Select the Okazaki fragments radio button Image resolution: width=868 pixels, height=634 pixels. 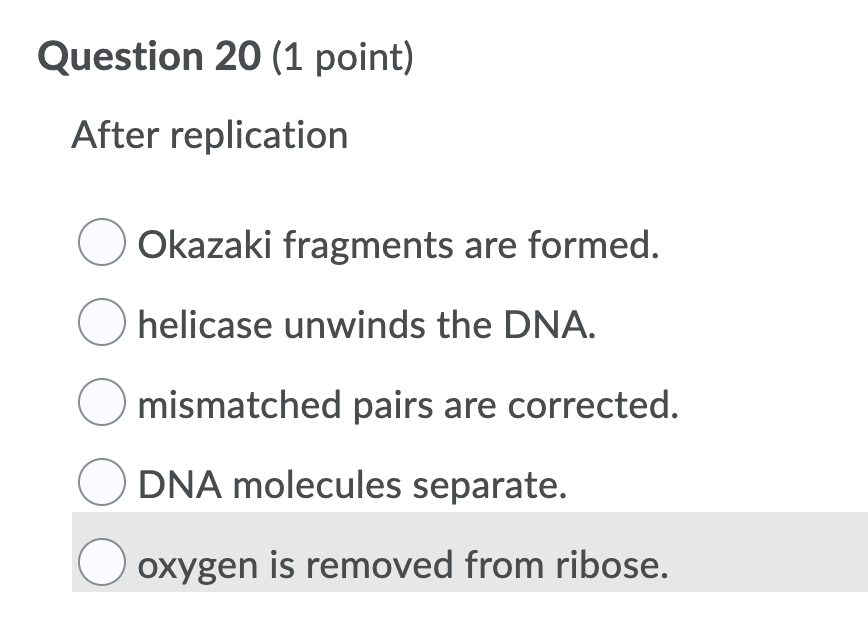(x=102, y=245)
